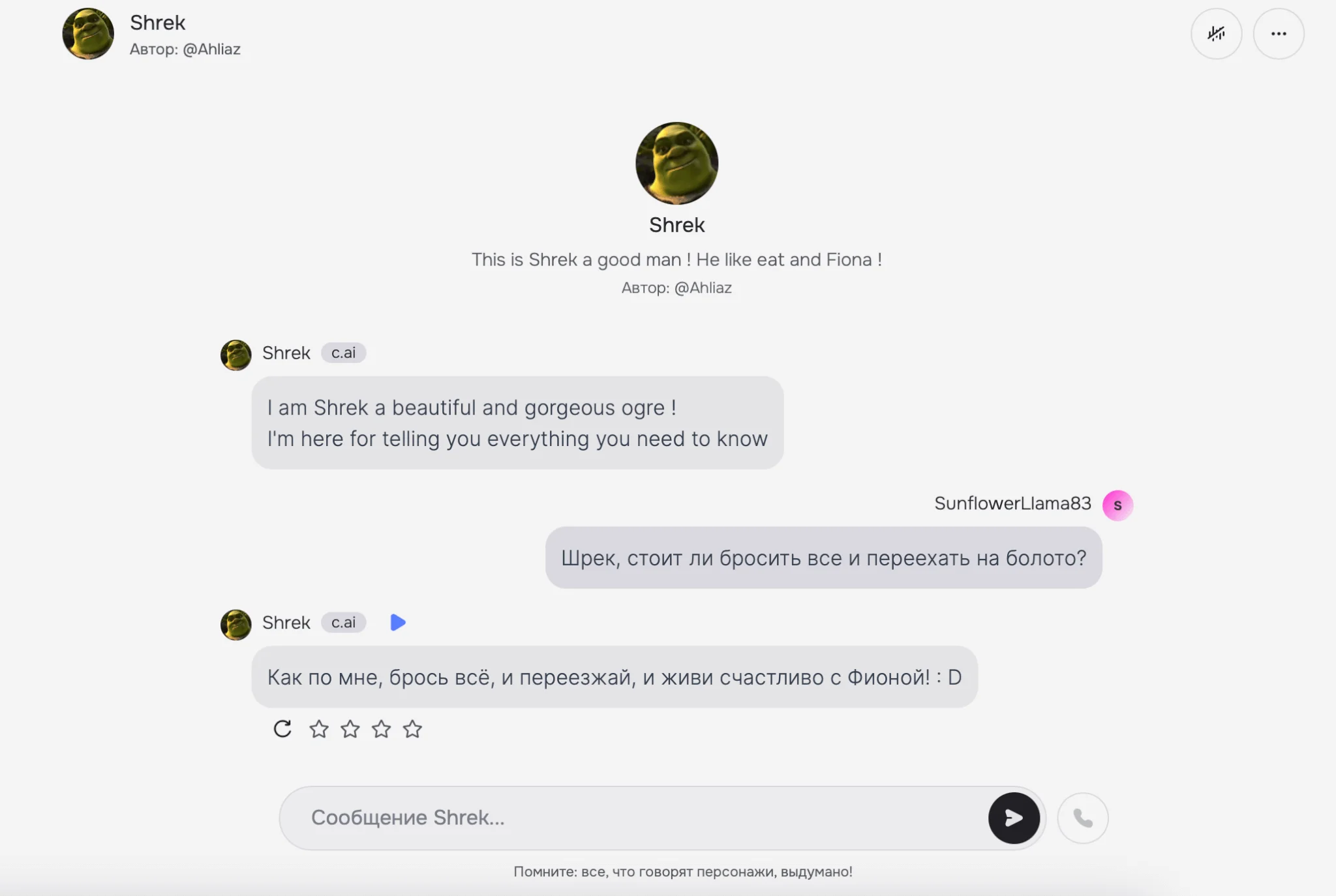Open the three-dots more options menu
The height and width of the screenshot is (896, 1336).
[x=1279, y=34]
